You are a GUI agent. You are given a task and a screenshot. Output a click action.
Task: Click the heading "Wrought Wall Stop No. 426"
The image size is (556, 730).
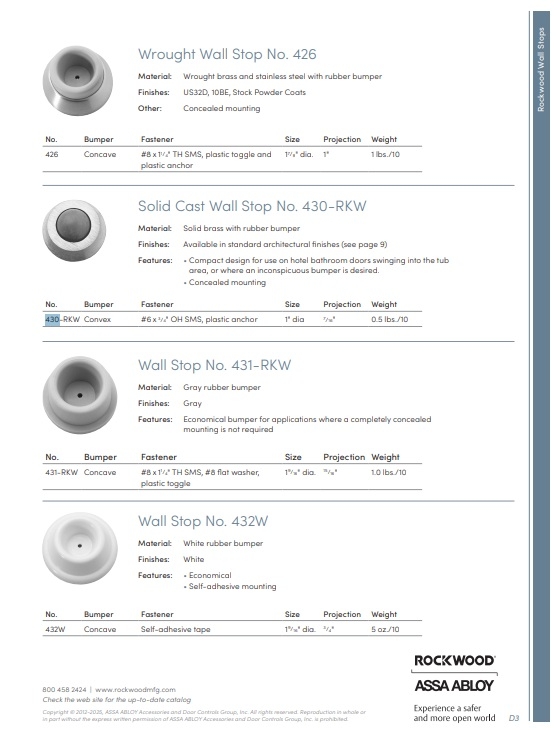(227, 54)
